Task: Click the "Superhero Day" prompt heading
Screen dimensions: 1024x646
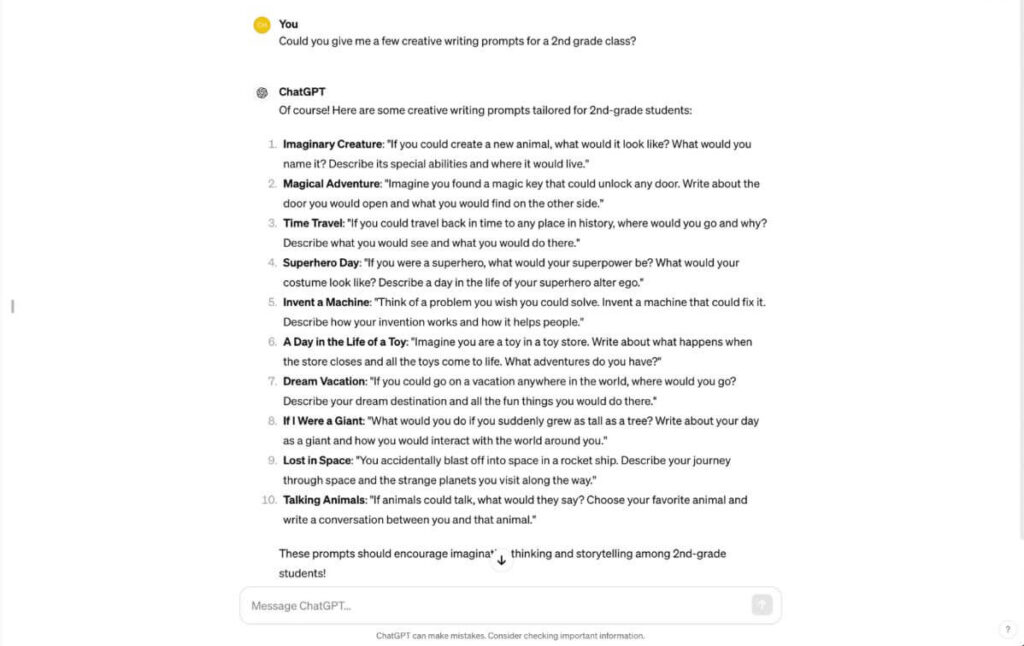Action: click(x=322, y=263)
